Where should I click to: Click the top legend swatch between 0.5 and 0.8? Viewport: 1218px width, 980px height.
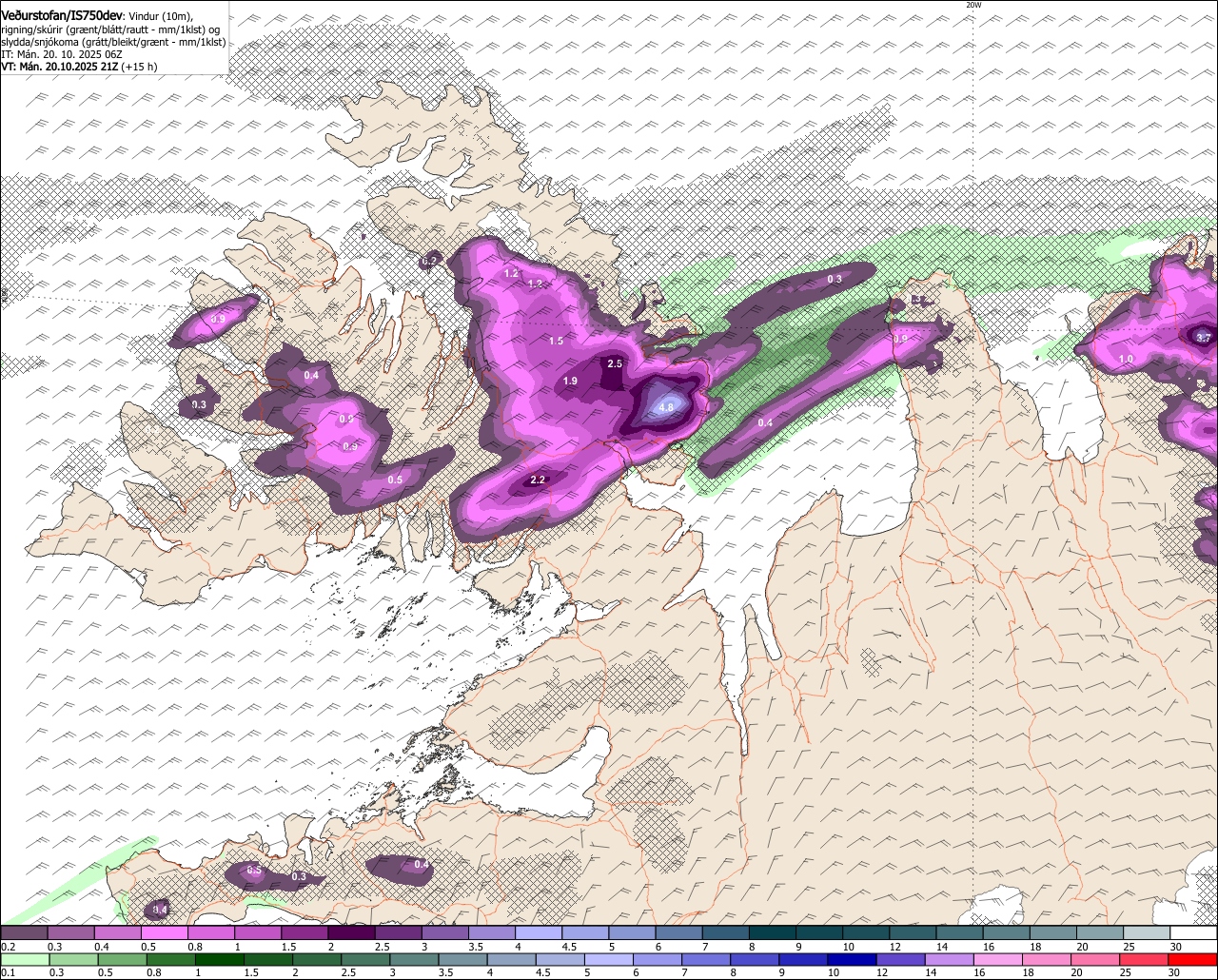tap(165, 932)
